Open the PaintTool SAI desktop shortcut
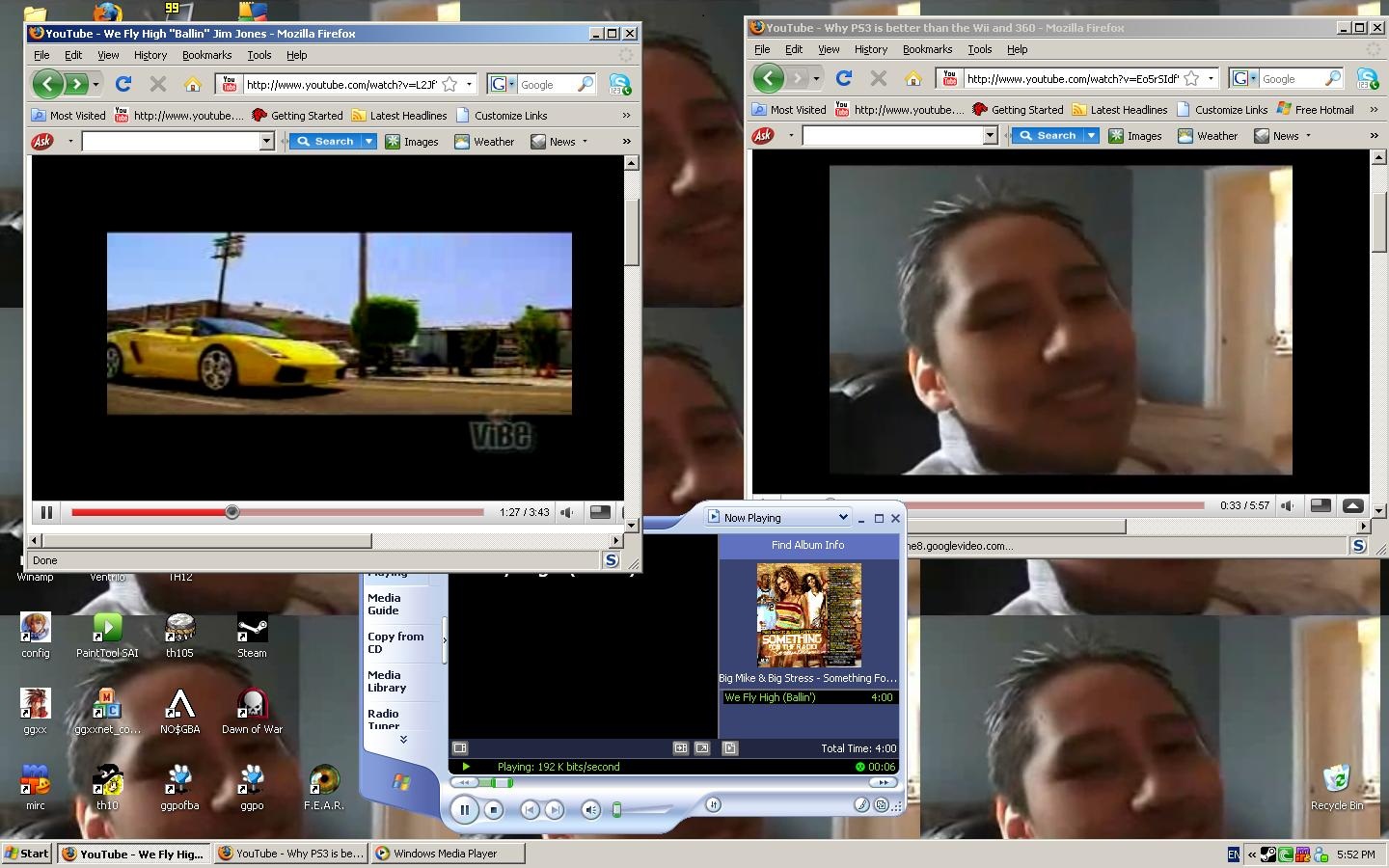 click(x=107, y=636)
